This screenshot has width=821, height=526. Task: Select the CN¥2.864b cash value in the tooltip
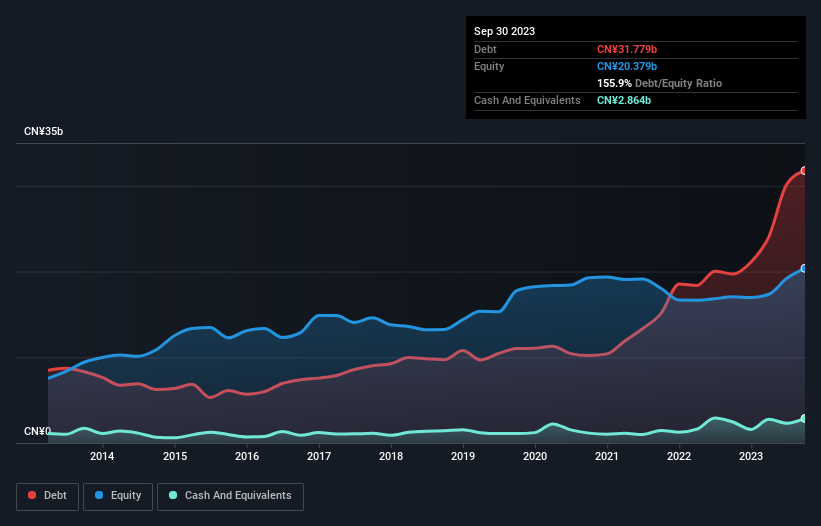[624, 101]
